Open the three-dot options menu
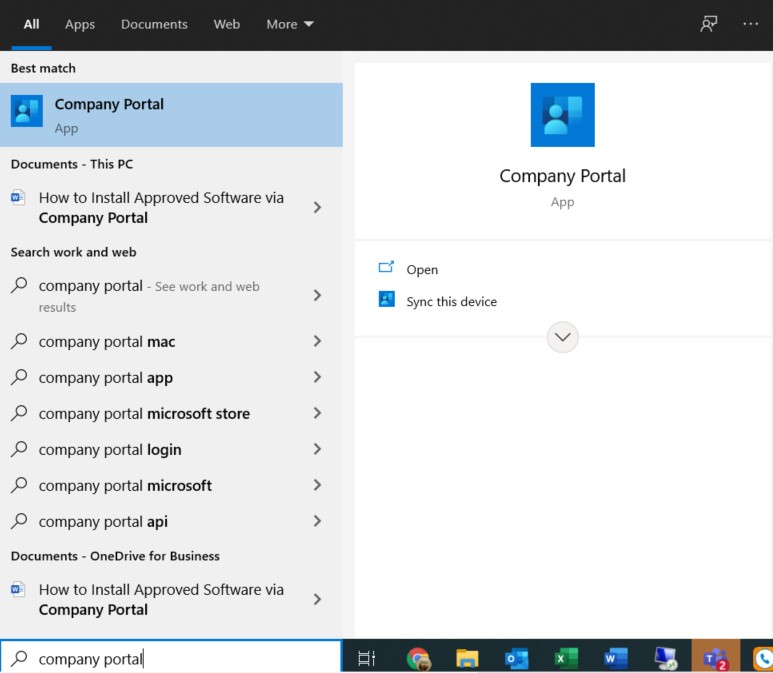The image size is (773, 673). (x=750, y=24)
